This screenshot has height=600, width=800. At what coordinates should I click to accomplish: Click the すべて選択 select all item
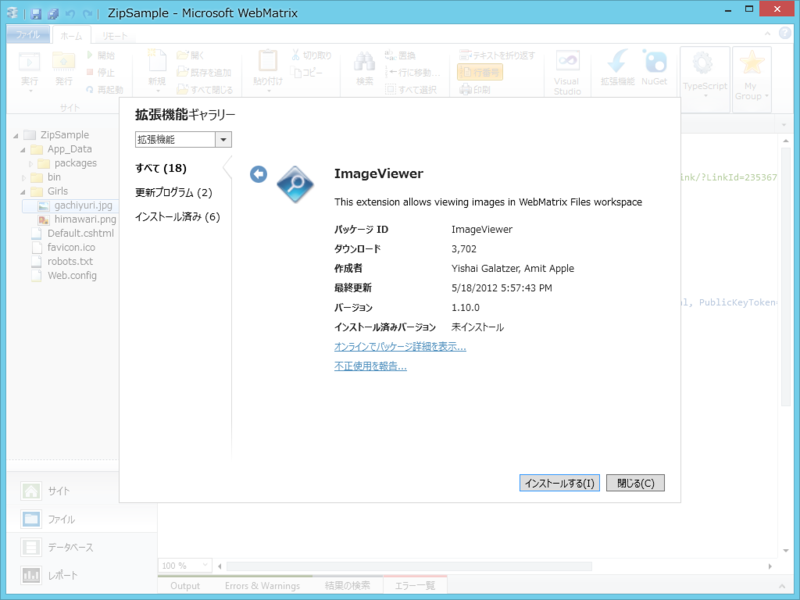pyautogui.click(x=411, y=90)
